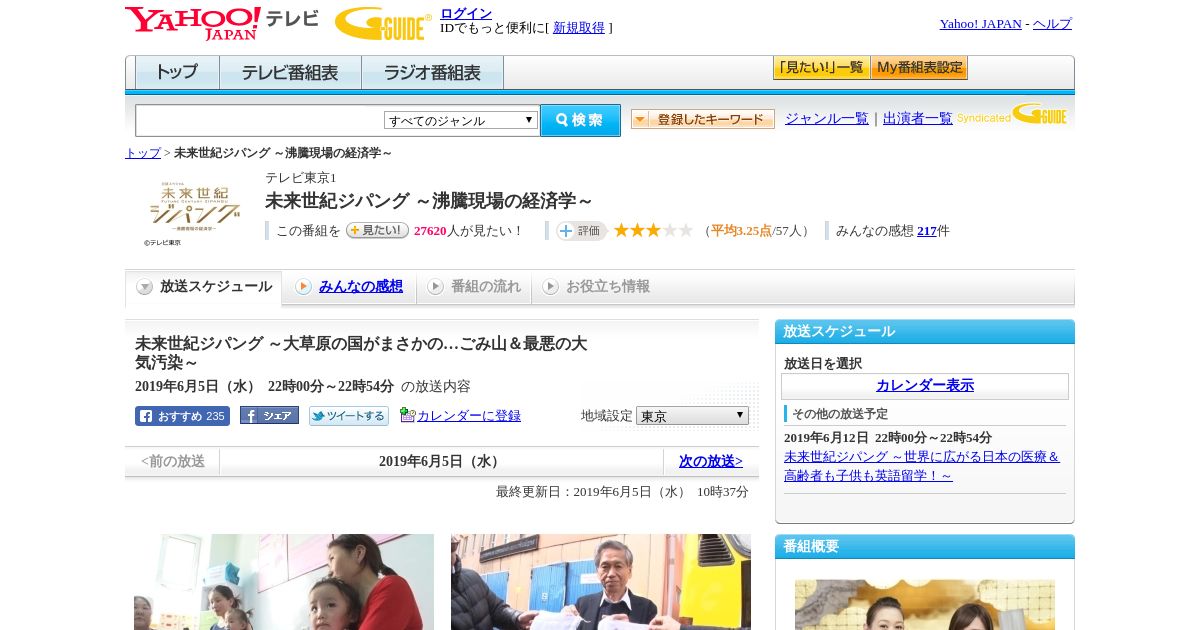Image resolution: width=1200 pixels, height=630 pixels.
Task: Click the 見たい! plus button
Action: [377, 230]
